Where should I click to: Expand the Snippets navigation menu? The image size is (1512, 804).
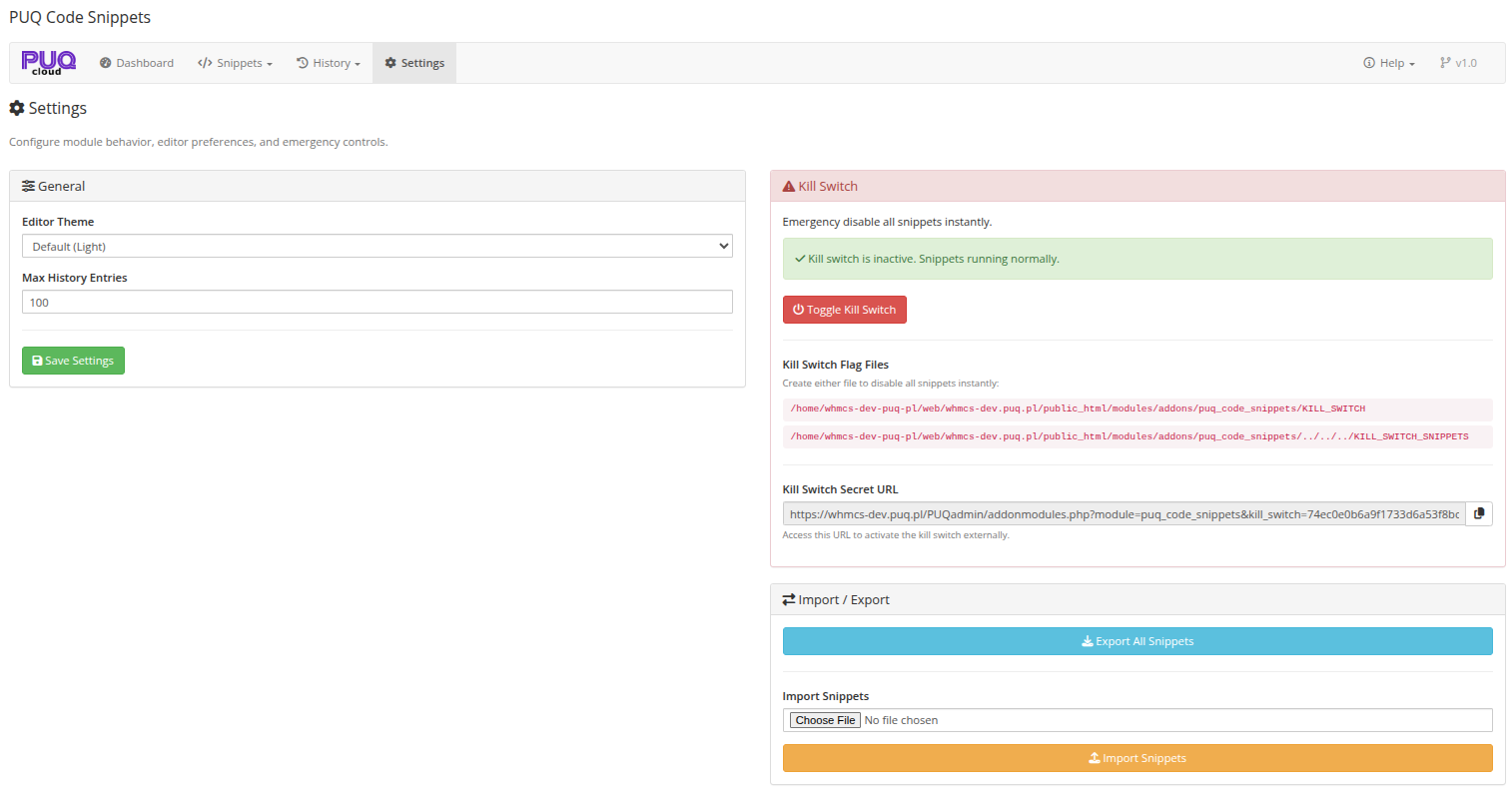click(235, 62)
